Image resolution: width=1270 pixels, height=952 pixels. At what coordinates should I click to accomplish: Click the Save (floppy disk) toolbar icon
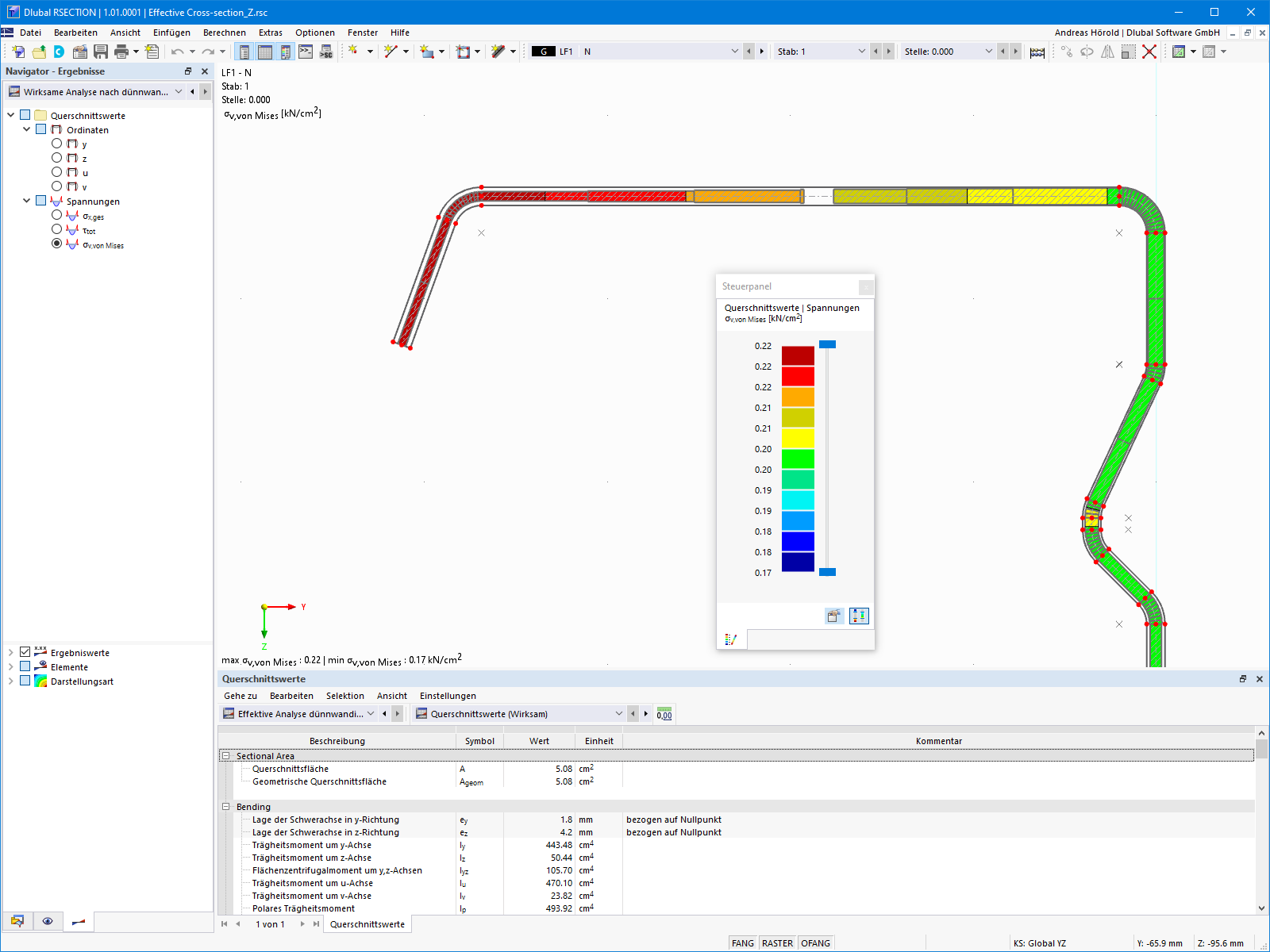[101, 52]
